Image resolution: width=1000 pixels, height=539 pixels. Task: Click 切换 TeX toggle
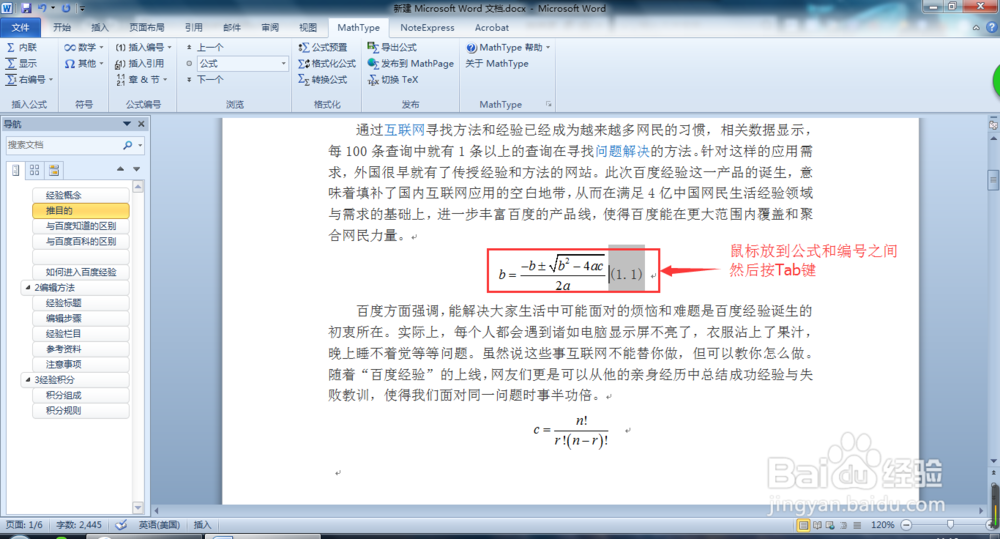[393, 79]
